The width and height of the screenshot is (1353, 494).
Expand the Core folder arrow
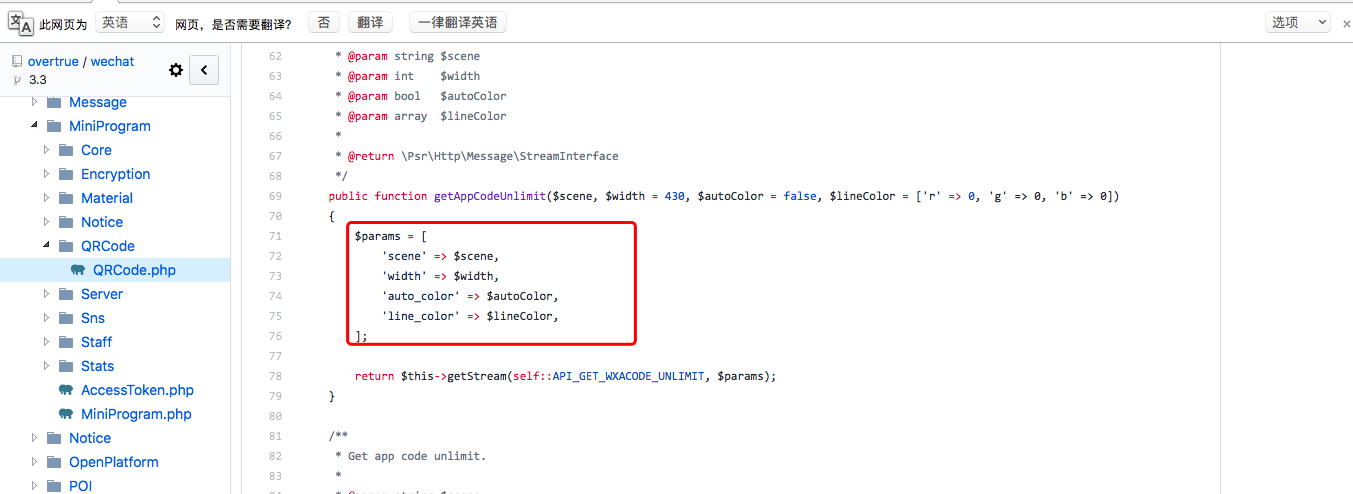[x=47, y=150]
